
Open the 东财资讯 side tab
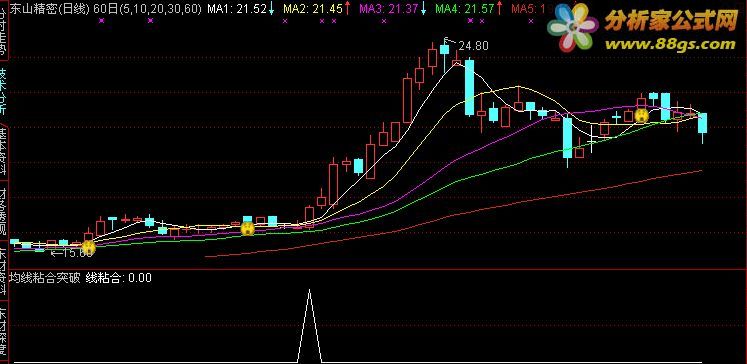coord(4,272)
